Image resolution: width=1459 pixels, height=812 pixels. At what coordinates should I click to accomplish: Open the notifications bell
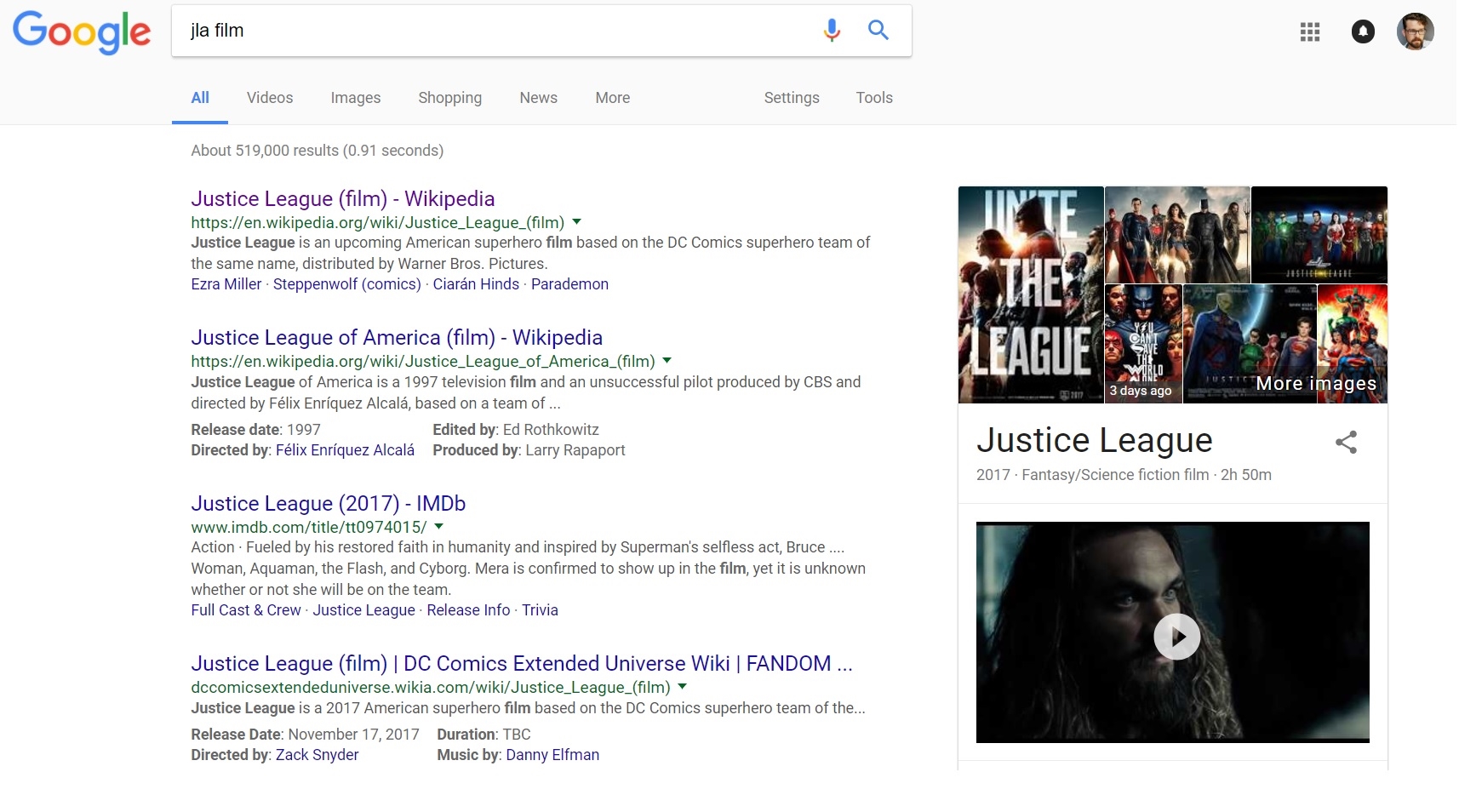point(1363,32)
